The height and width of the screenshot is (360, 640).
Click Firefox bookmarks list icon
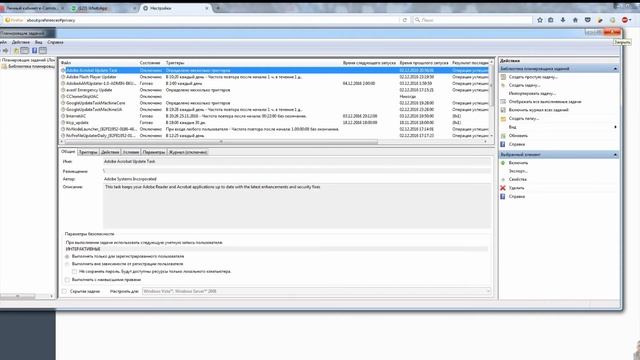point(551,20)
